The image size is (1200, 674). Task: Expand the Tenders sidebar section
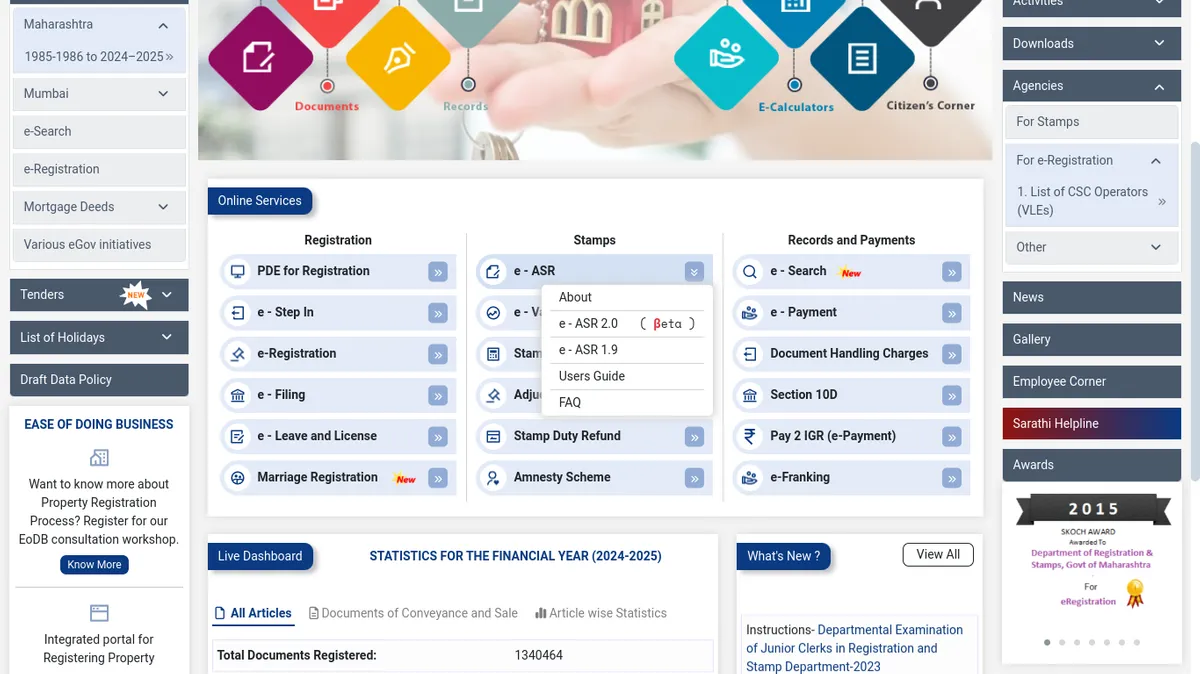pyautogui.click(x=166, y=295)
